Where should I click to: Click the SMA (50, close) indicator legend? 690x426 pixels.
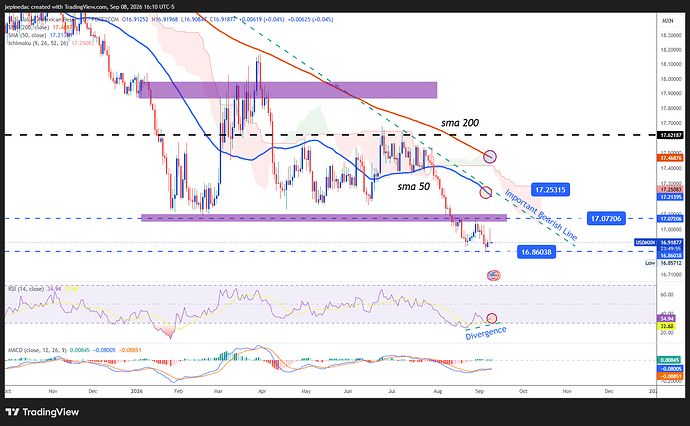click(37, 35)
